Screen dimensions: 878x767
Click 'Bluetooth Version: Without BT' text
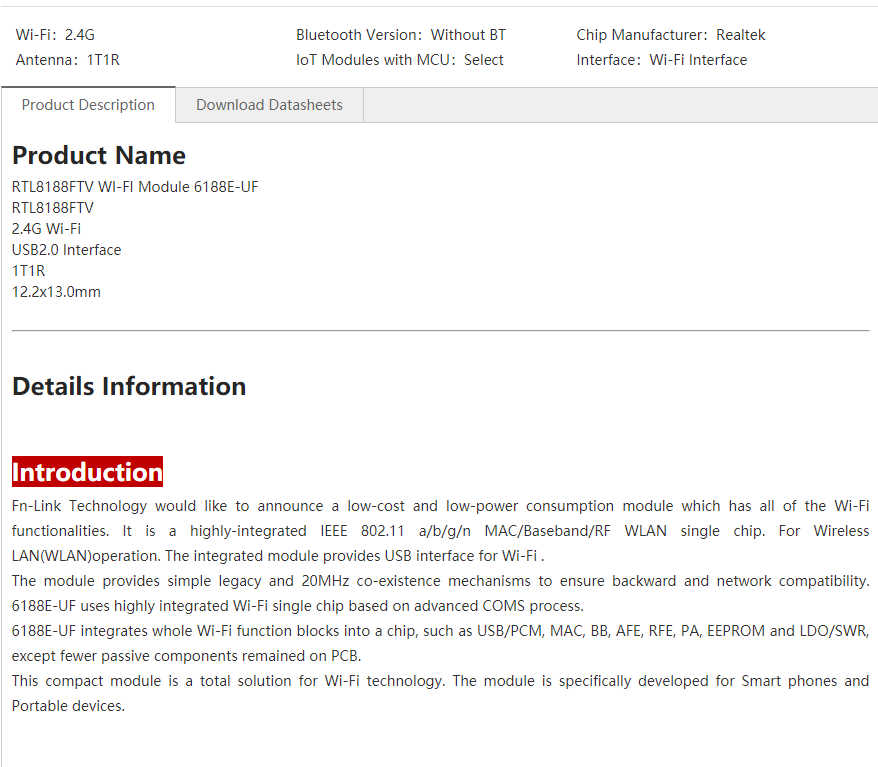[401, 35]
